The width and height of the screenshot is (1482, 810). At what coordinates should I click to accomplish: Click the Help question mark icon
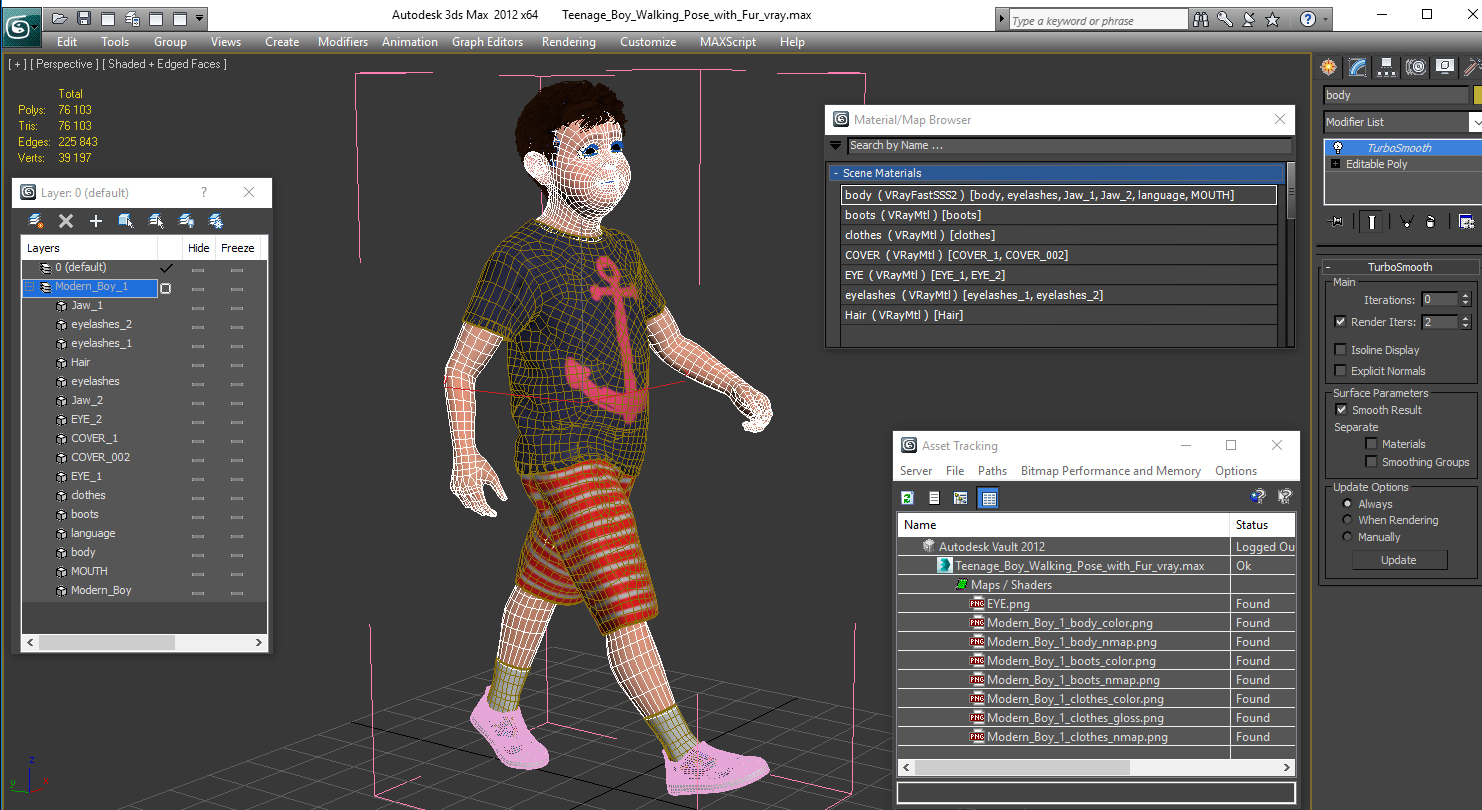pyautogui.click(x=1308, y=19)
